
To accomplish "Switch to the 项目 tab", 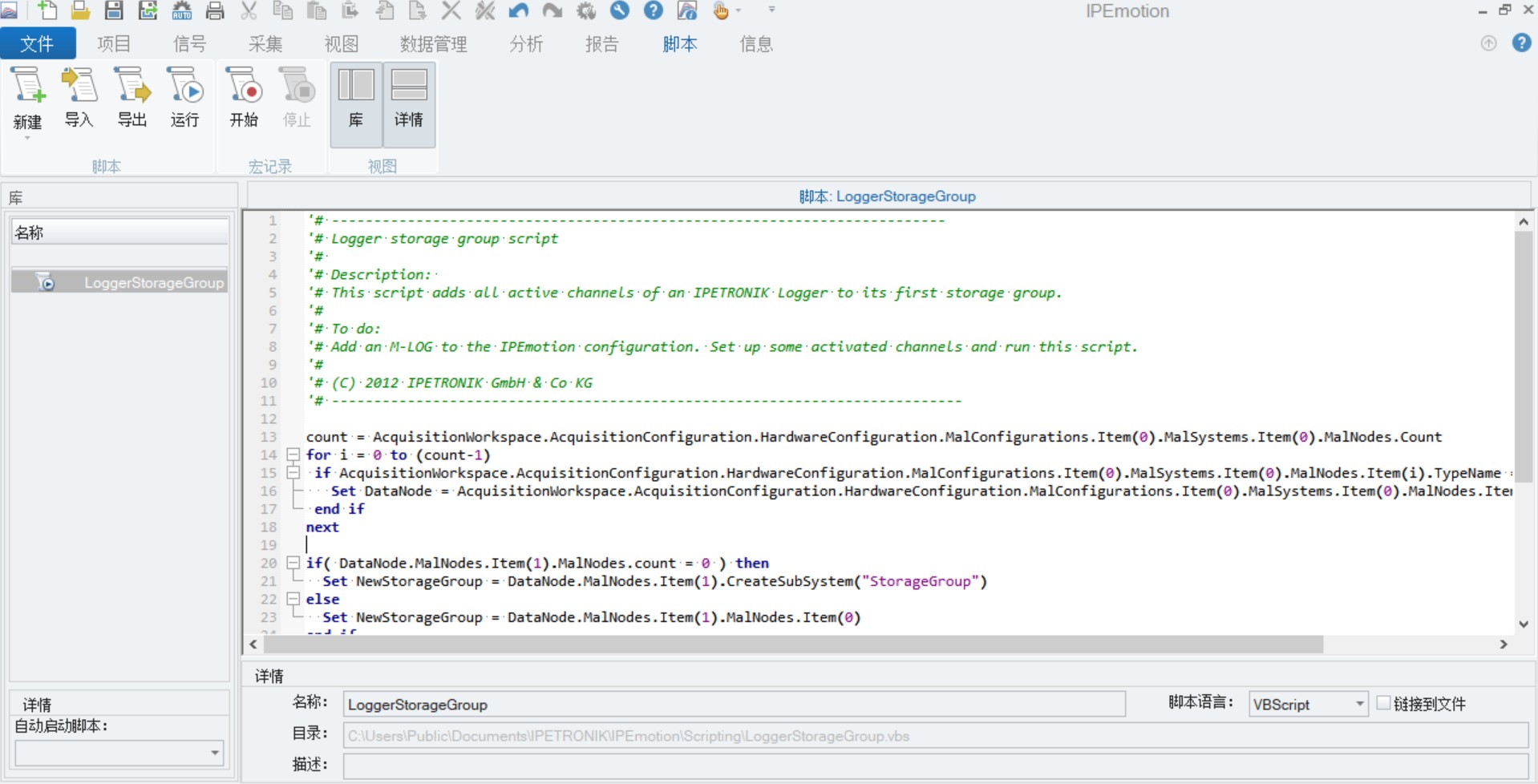I will pyautogui.click(x=114, y=43).
